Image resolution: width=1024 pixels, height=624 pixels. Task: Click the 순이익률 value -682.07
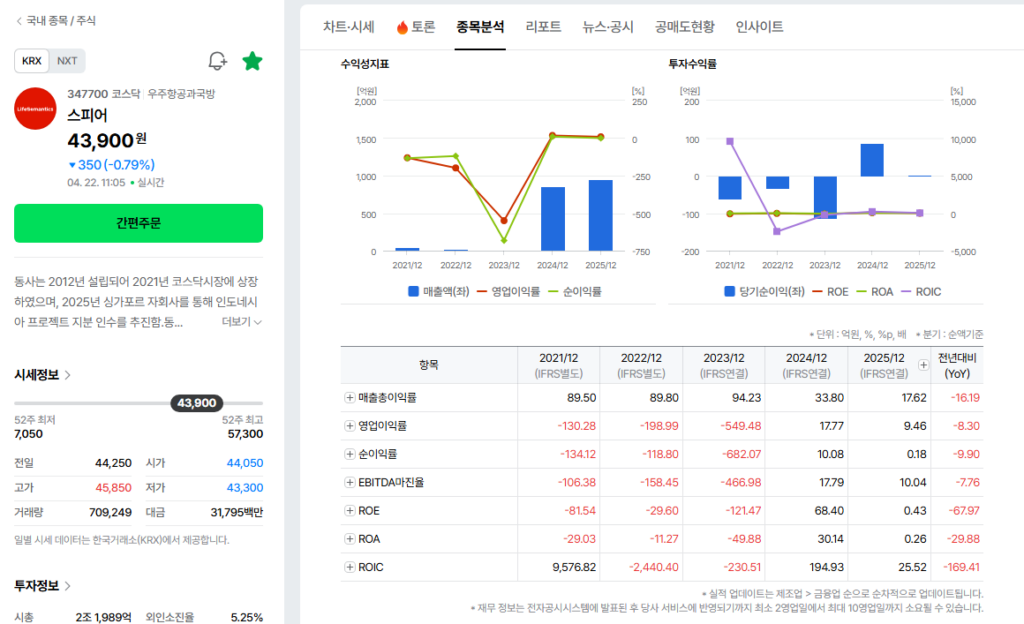pos(741,454)
